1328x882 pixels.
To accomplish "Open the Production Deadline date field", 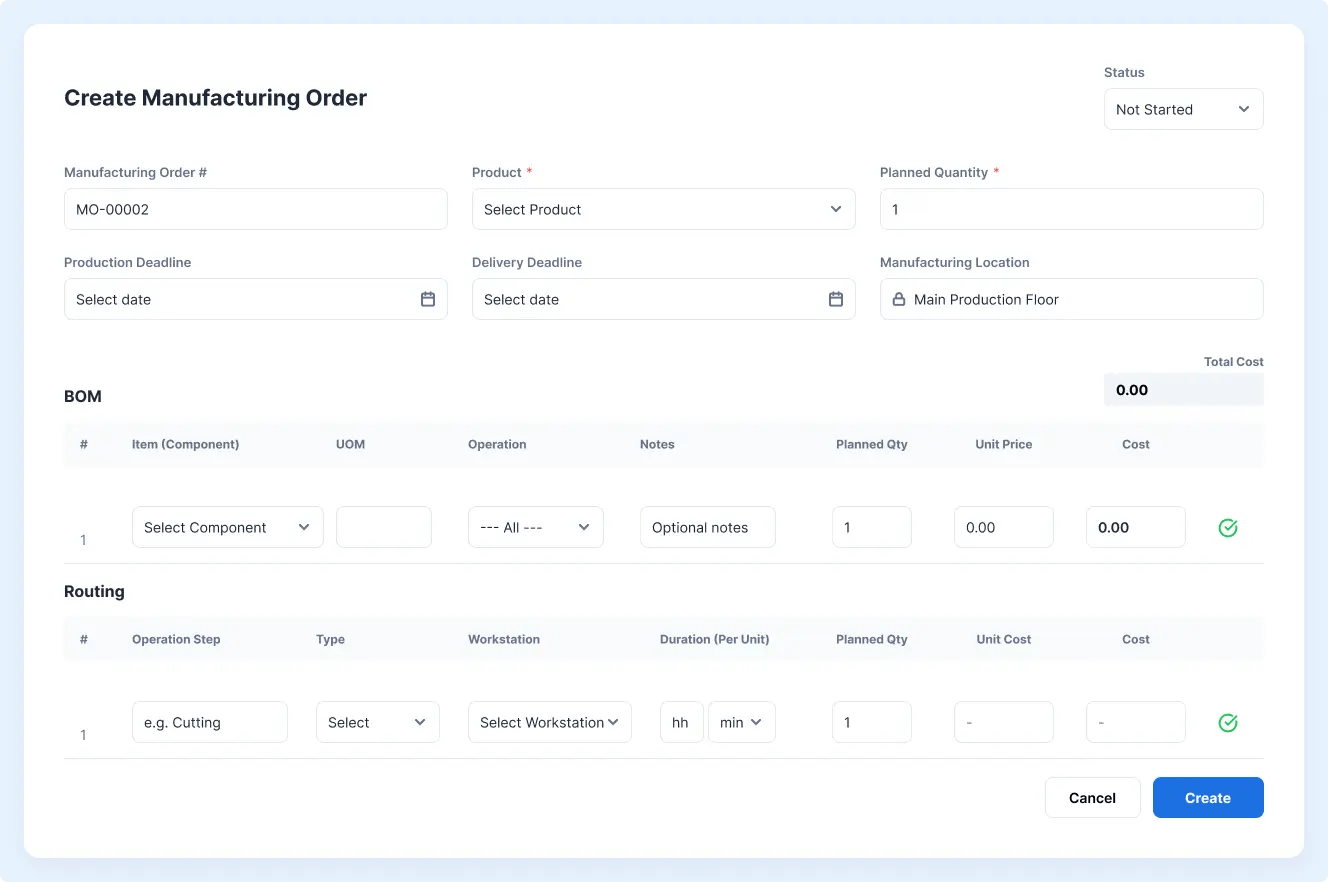I will pos(256,299).
